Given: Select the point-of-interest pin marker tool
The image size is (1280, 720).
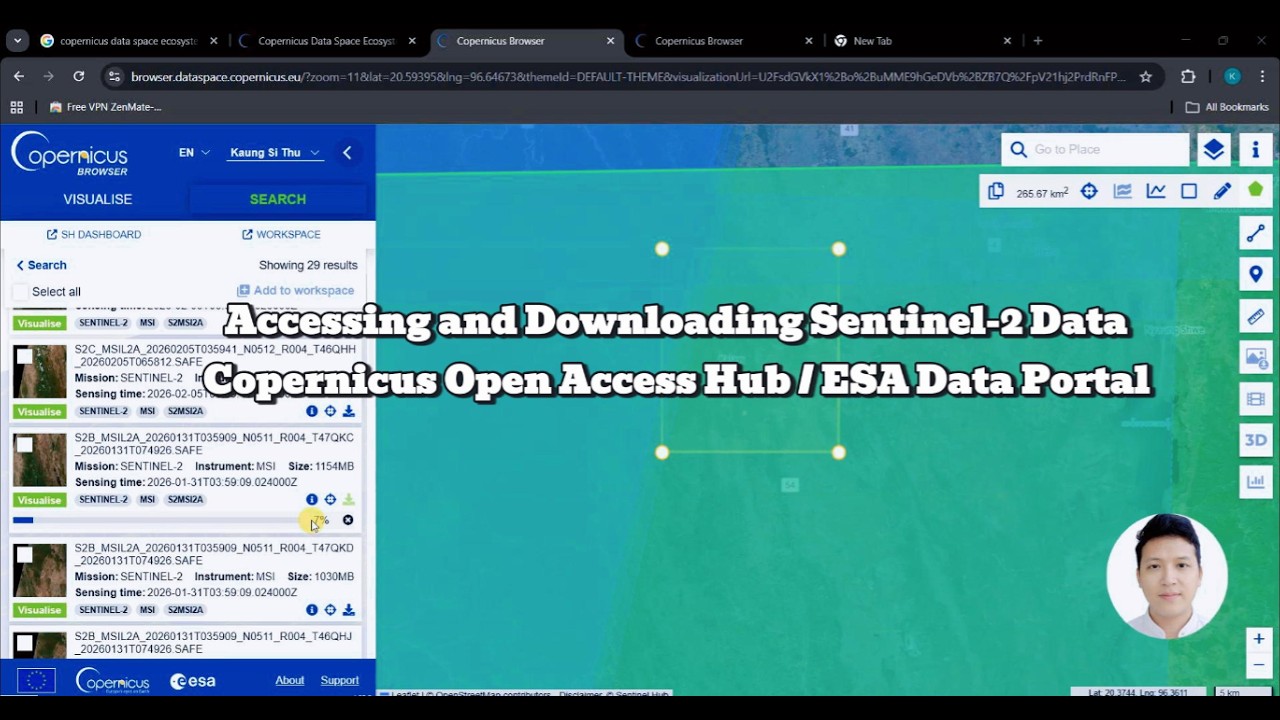Looking at the screenshot, I should pyautogui.click(x=1256, y=275).
